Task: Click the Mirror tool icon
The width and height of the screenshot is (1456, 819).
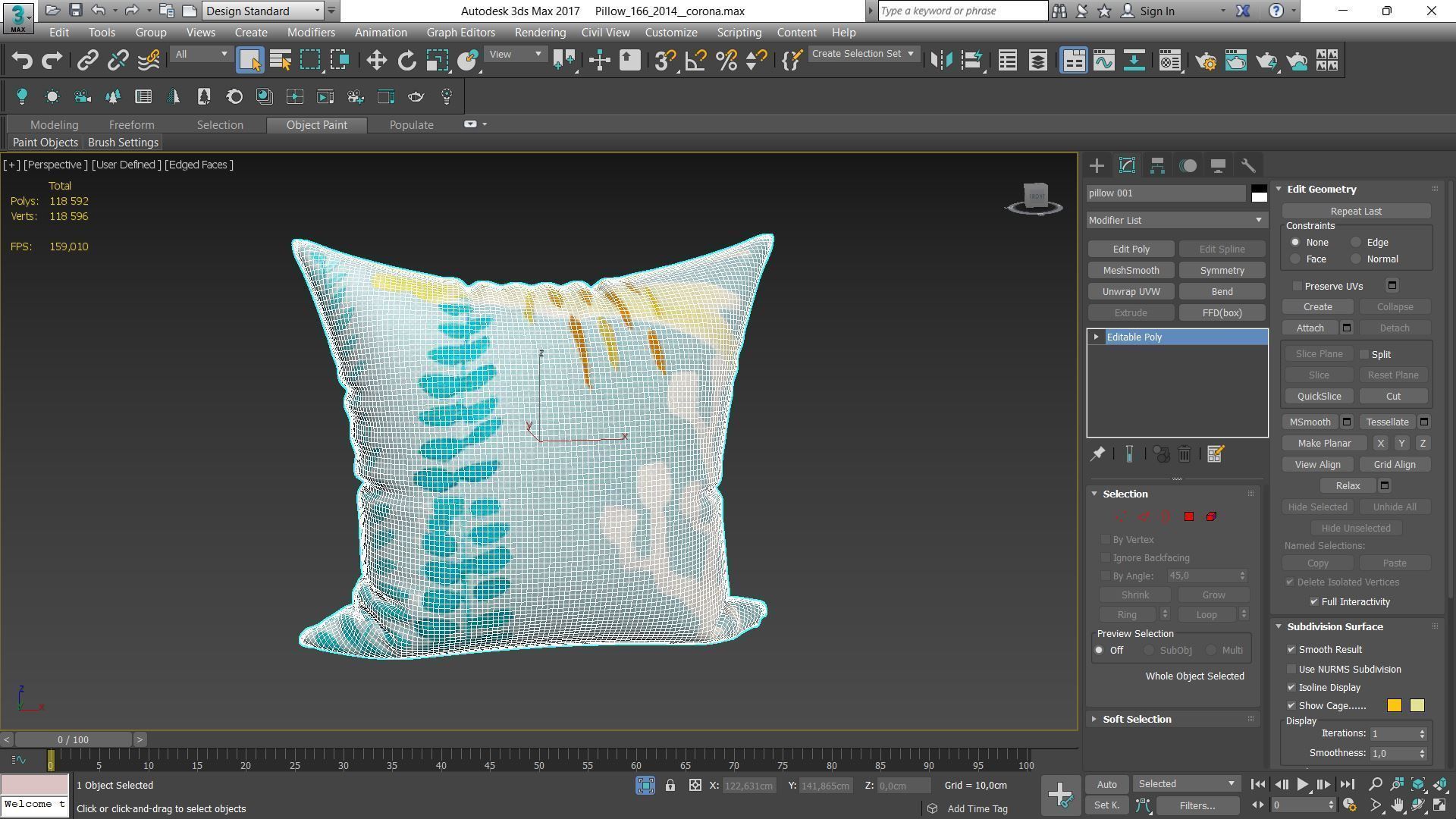Action: (941, 61)
